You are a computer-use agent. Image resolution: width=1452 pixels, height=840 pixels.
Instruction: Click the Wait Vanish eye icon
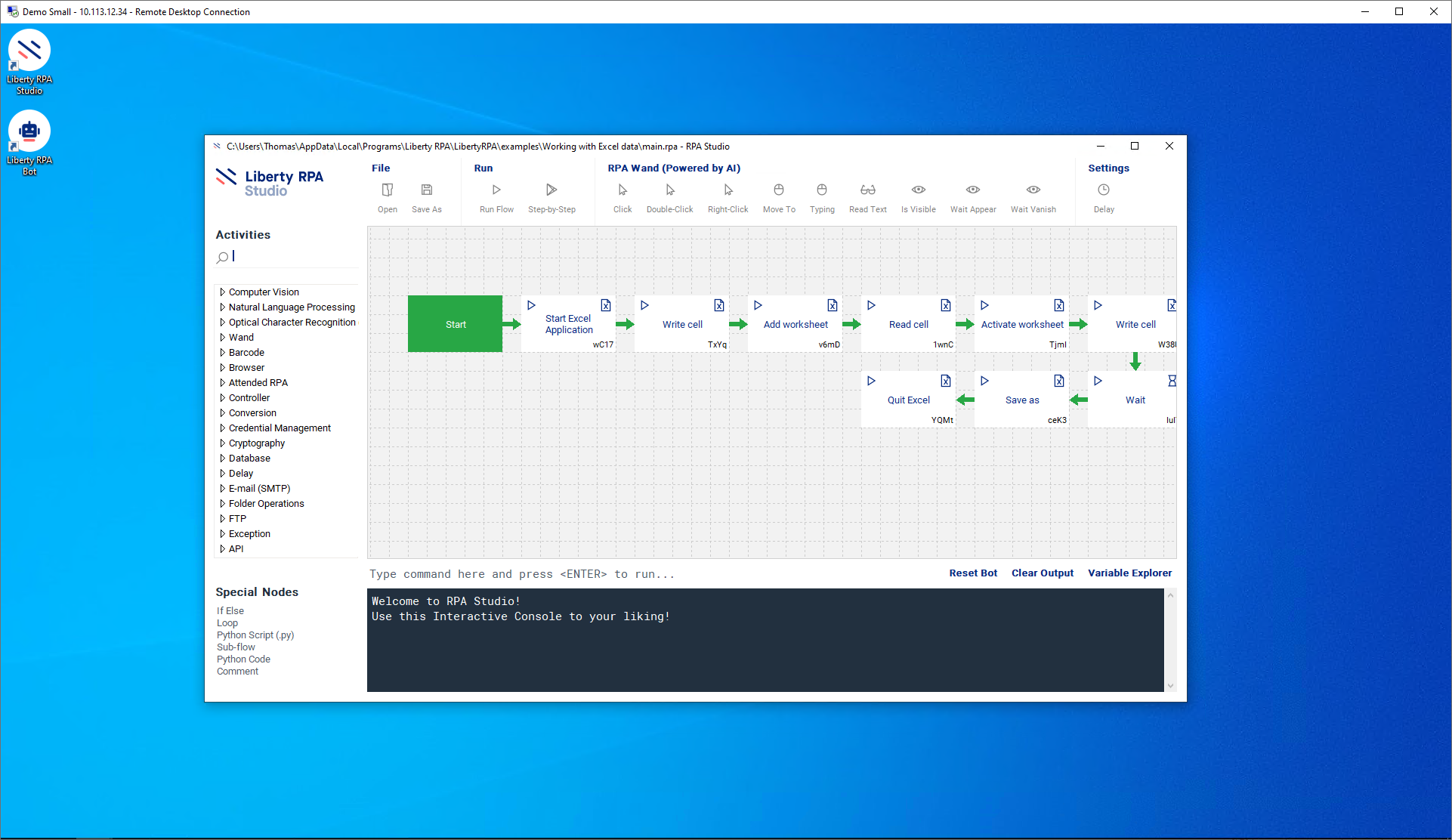[1033, 190]
